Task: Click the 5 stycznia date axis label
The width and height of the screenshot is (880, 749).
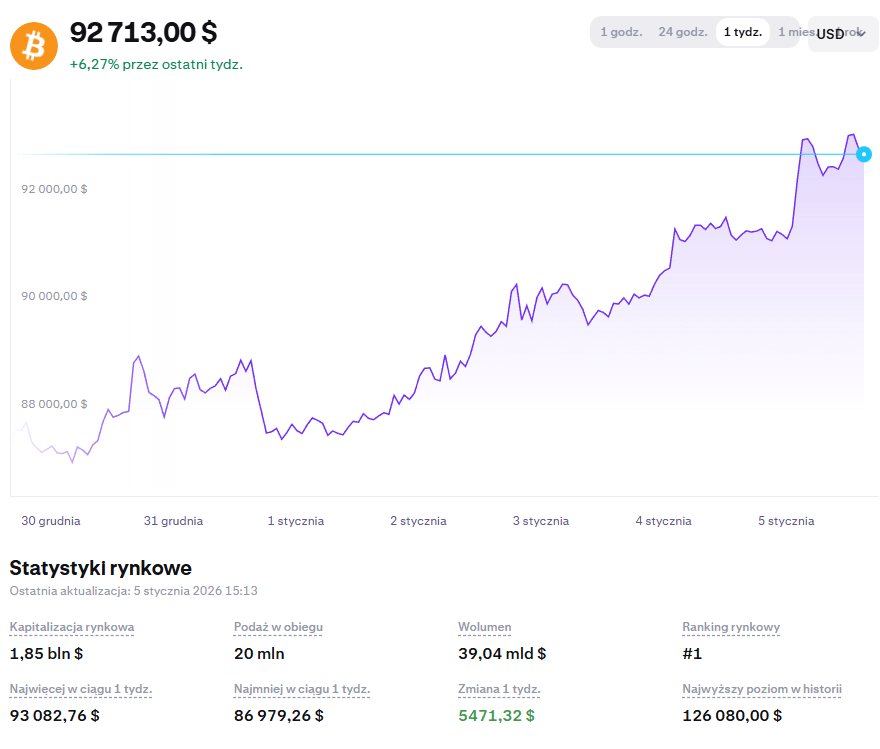Action: (x=786, y=521)
